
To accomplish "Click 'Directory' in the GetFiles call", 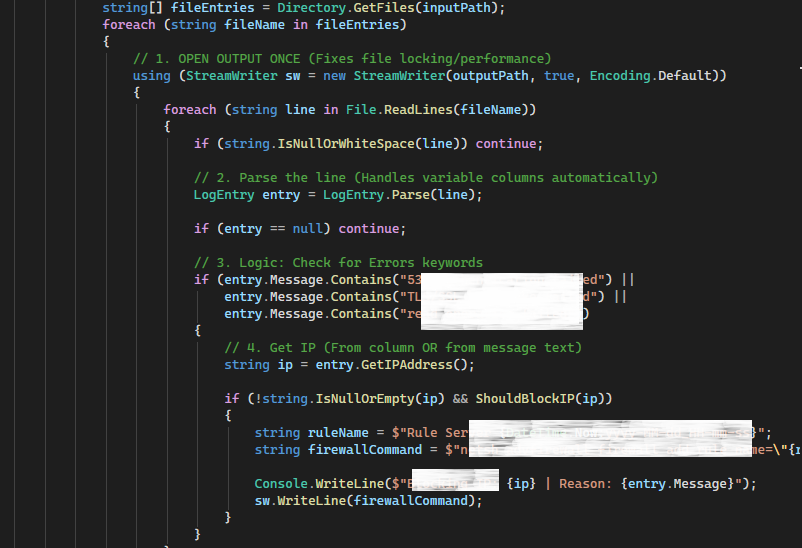I will (311, 8).
